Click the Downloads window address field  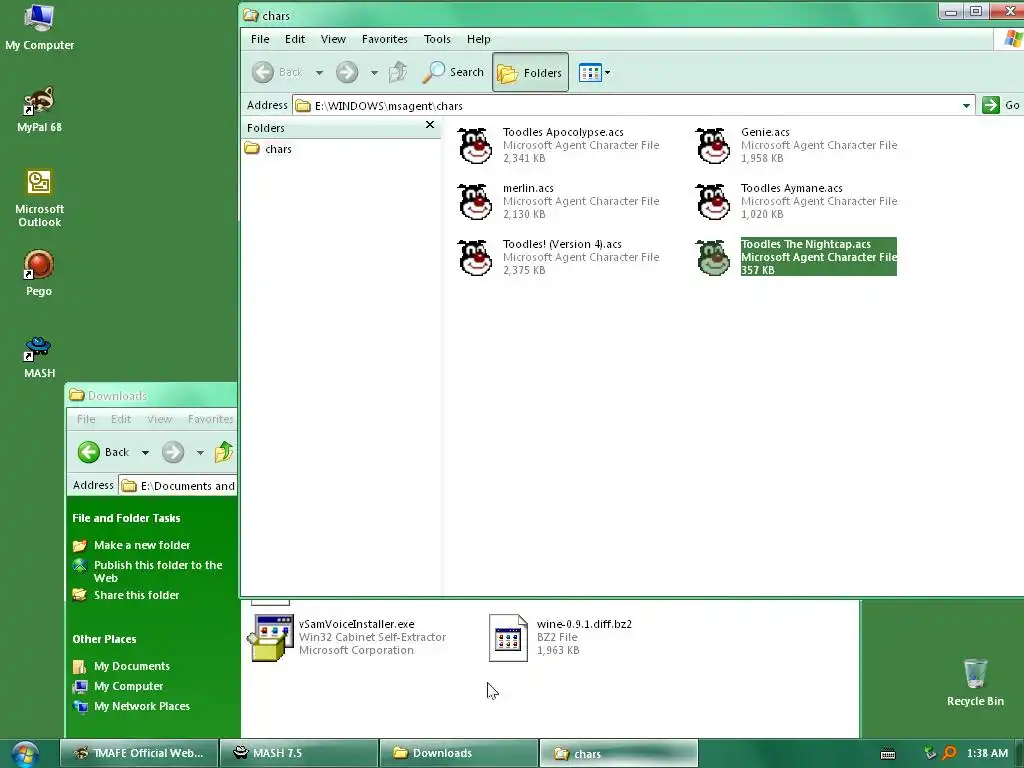[x=178, y=485]
